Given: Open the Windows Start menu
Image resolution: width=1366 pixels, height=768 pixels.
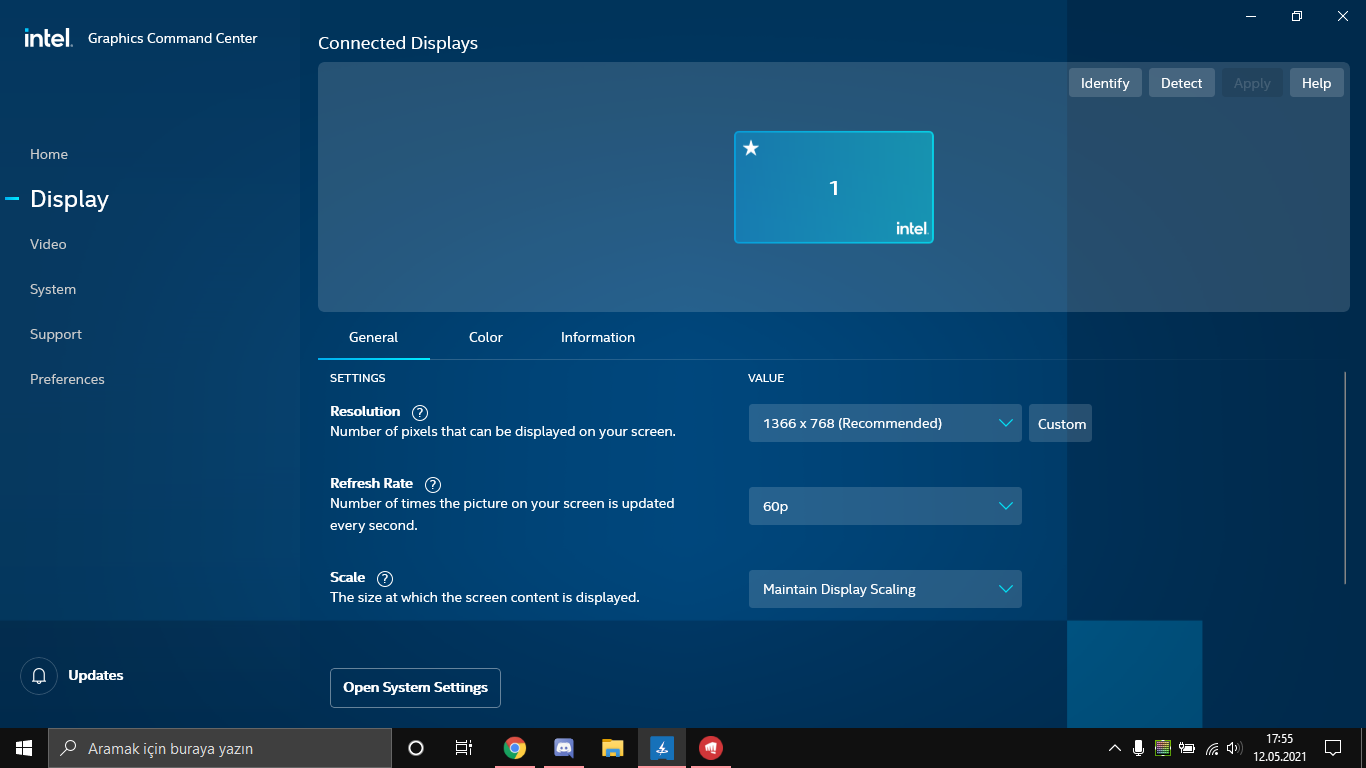Looking at the screenshot, I should (24, 748).
